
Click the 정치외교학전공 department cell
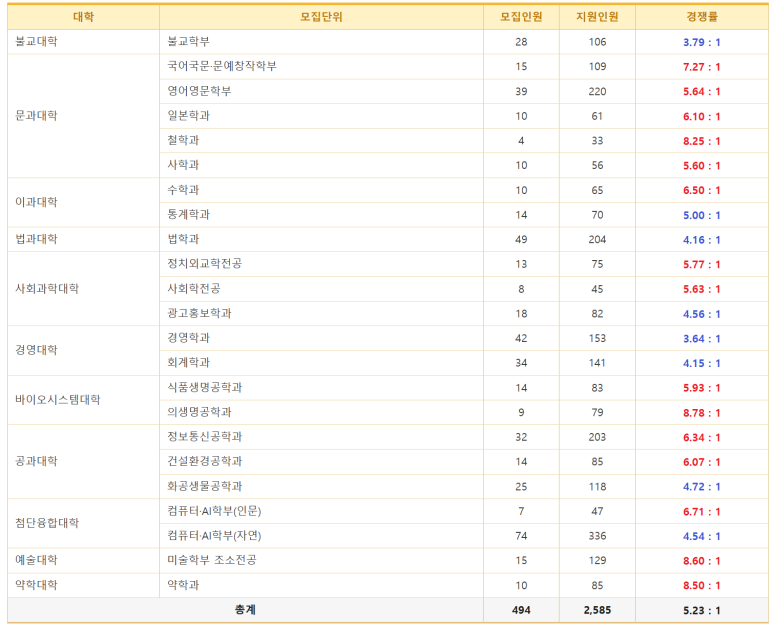click(x=205, y=264)
